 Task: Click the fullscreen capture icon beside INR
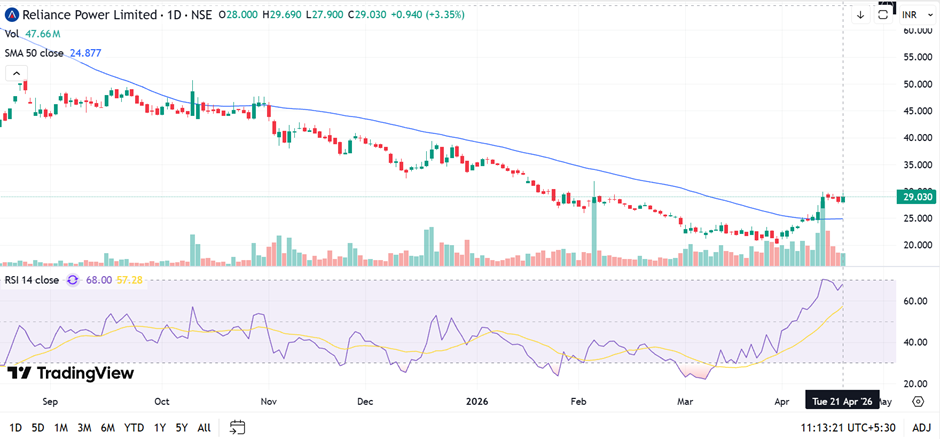(x=884, y=13)
